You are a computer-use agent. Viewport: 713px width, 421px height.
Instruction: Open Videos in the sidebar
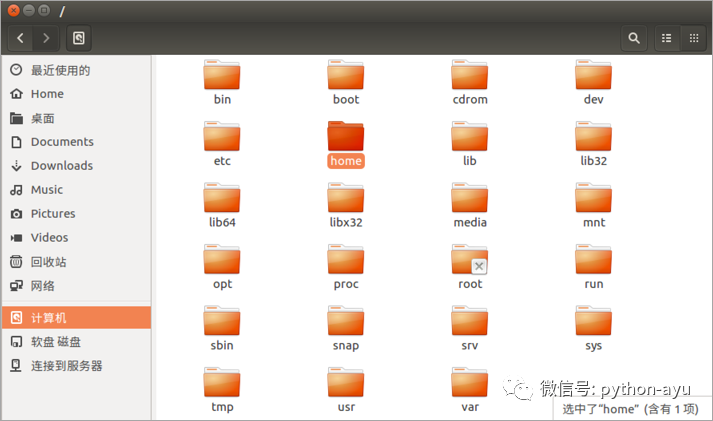point(76,237)
